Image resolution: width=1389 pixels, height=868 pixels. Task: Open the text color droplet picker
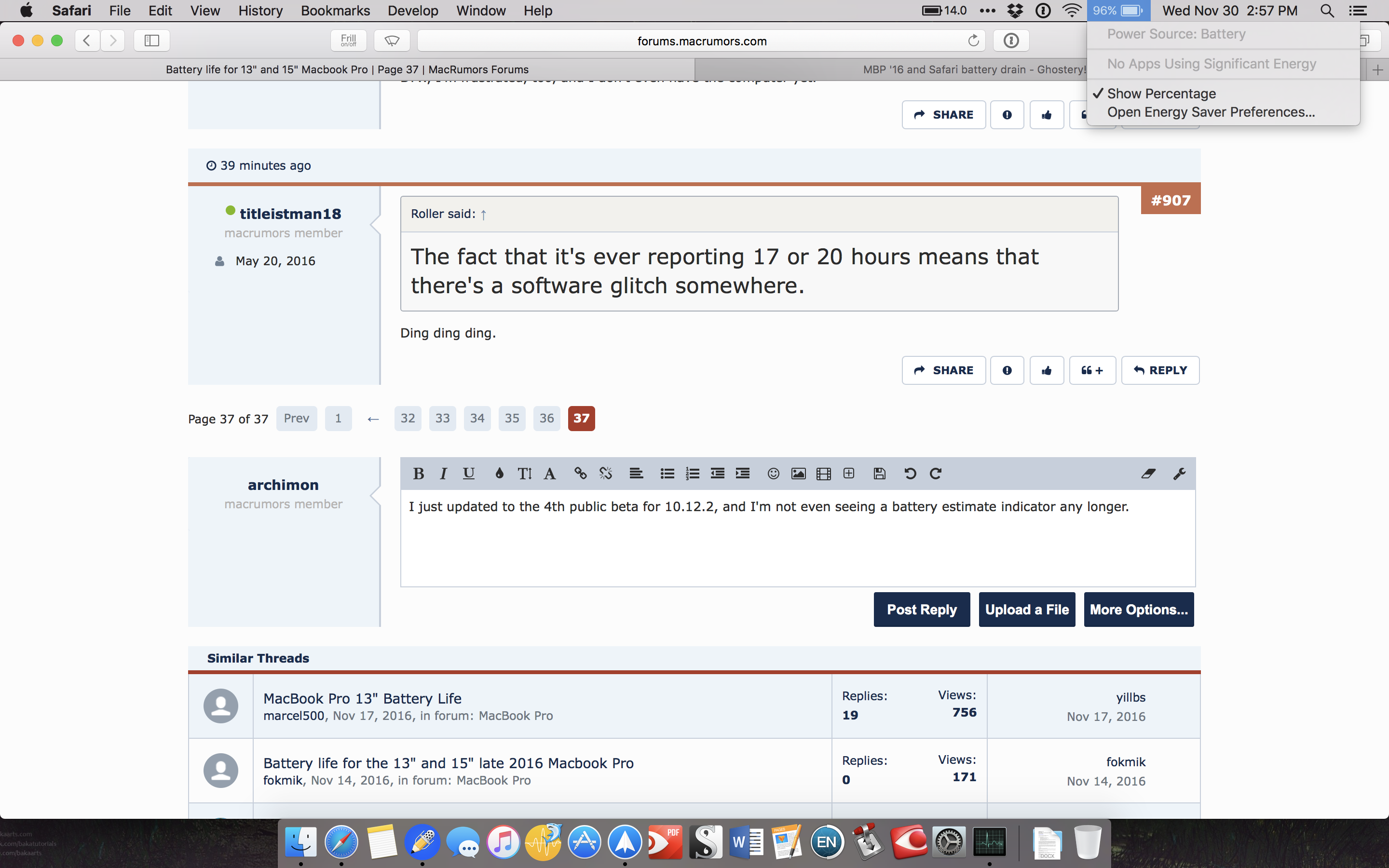tap(499, 474)
